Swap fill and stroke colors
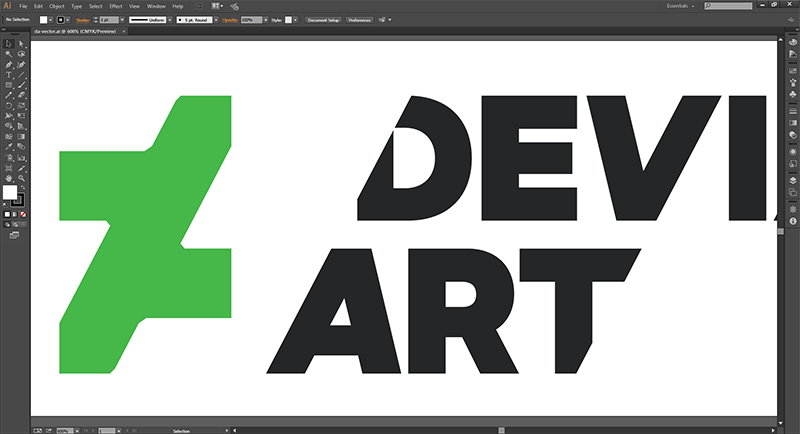The height and width of the screenshot is (434, 800). pos(23,188)
